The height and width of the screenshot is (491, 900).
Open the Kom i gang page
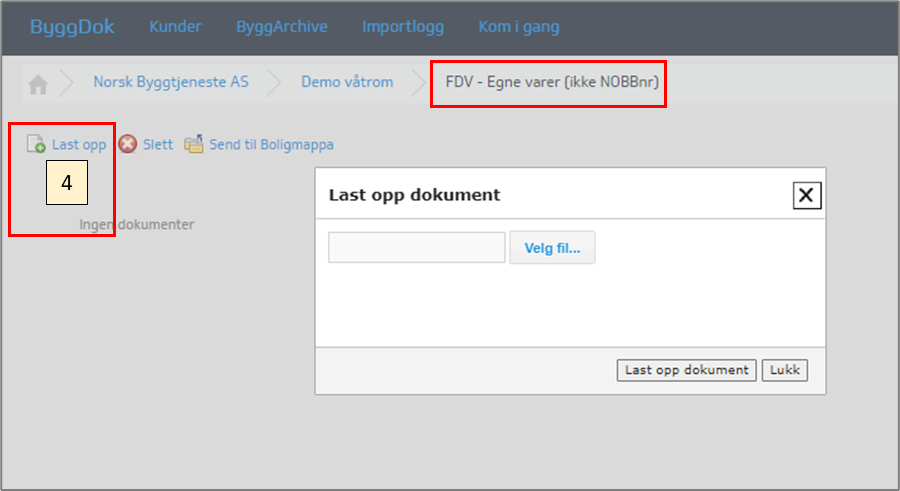coord(519,27)
